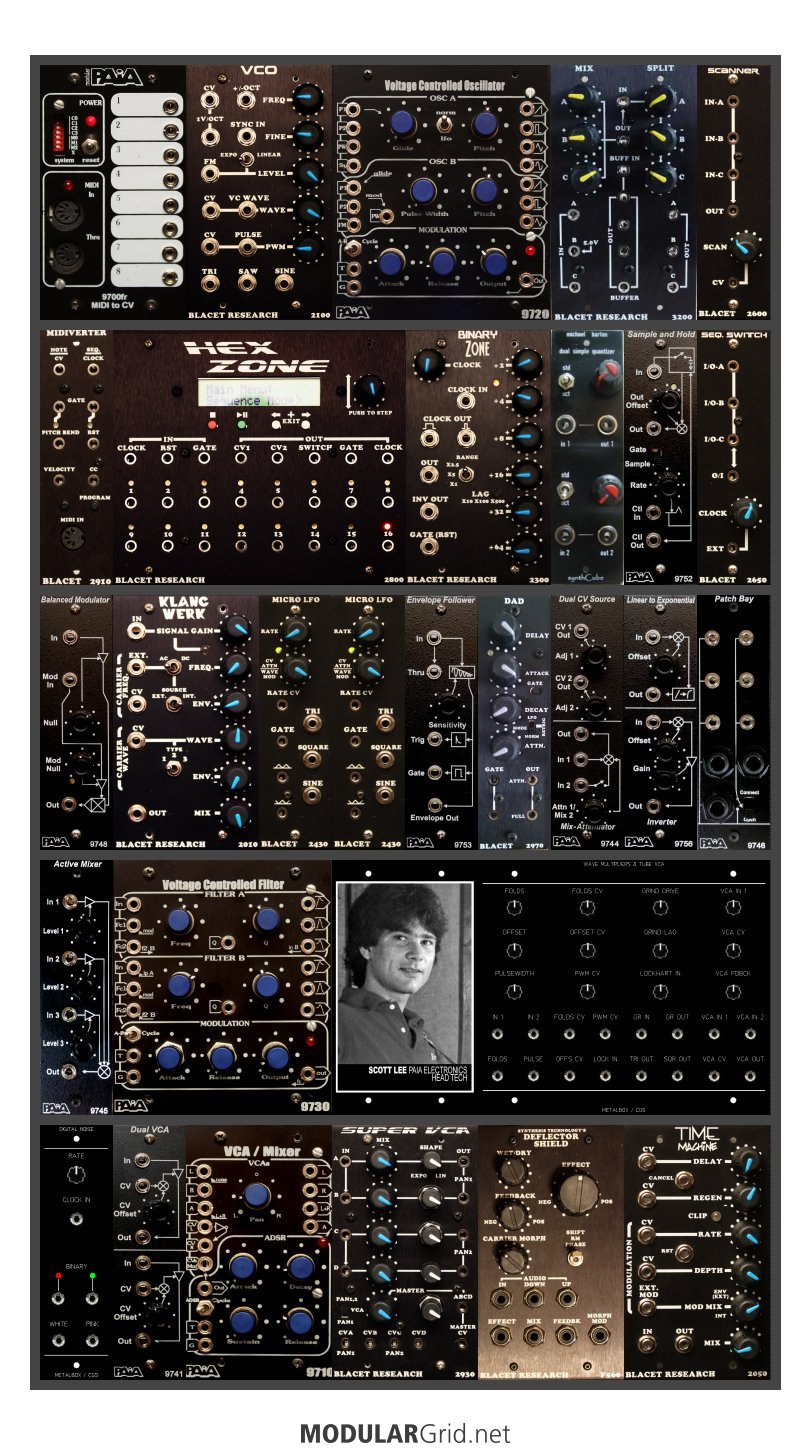The width and height of the screenshot is (811, 1455).
Task: Click the CLOCK IN jack on Digital Noise
Action: pos(76,1220)
